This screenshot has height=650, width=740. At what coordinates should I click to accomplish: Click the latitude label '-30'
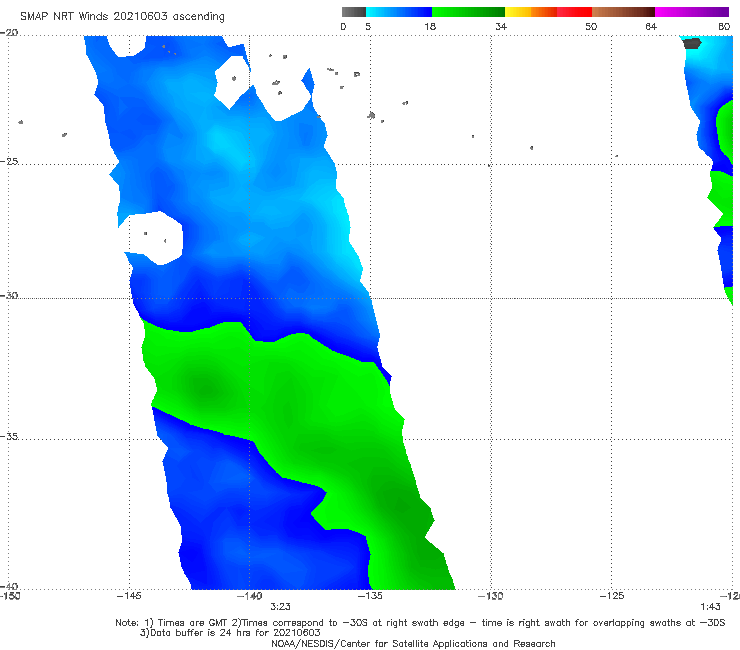tap(9, 295)
